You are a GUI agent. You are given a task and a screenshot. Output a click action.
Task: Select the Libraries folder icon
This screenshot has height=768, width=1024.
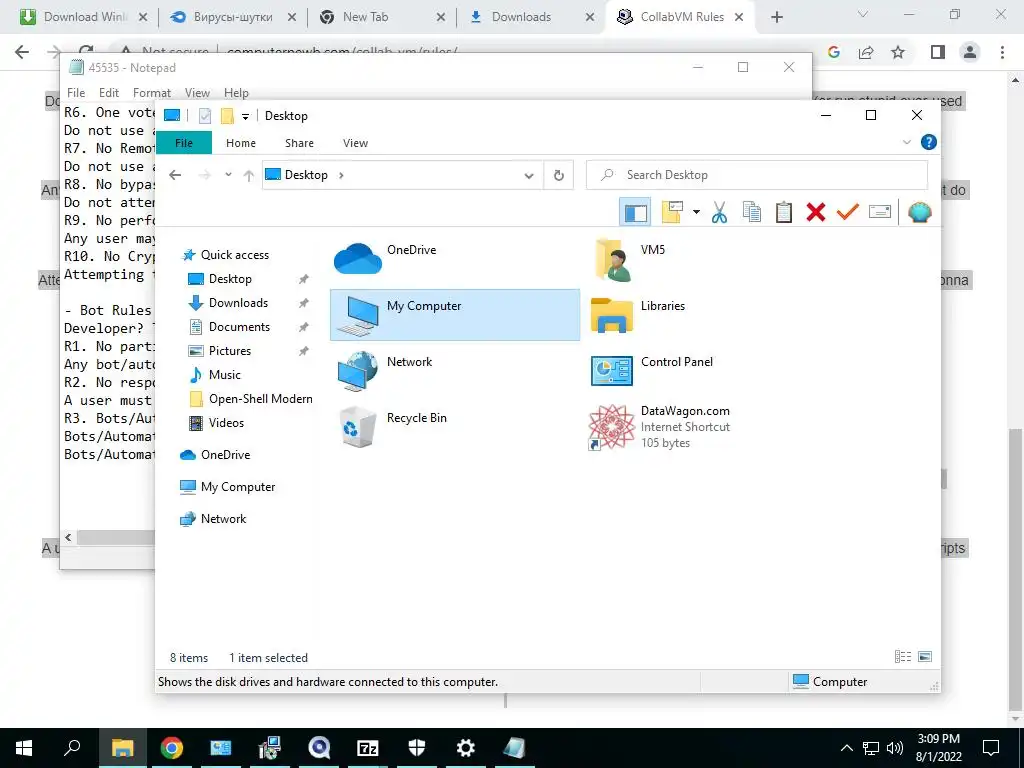point(612,315)
